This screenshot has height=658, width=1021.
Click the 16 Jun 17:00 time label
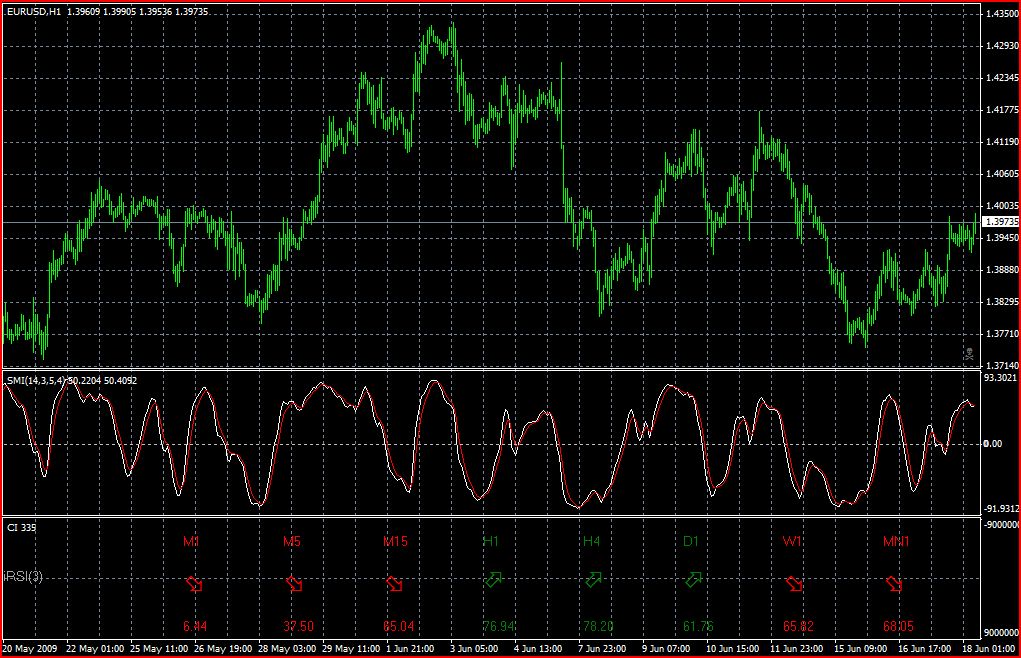click(924, 648)
